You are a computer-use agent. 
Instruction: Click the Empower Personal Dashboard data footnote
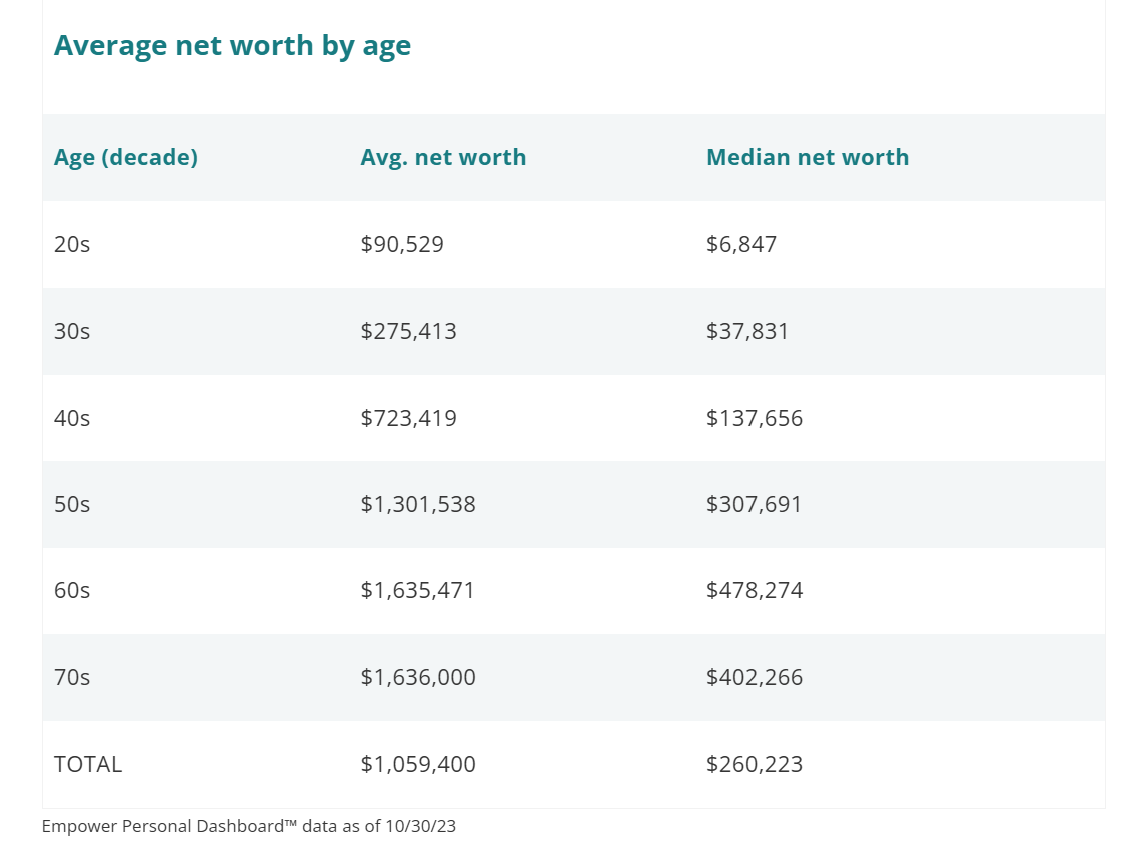[x=249, y=827]
